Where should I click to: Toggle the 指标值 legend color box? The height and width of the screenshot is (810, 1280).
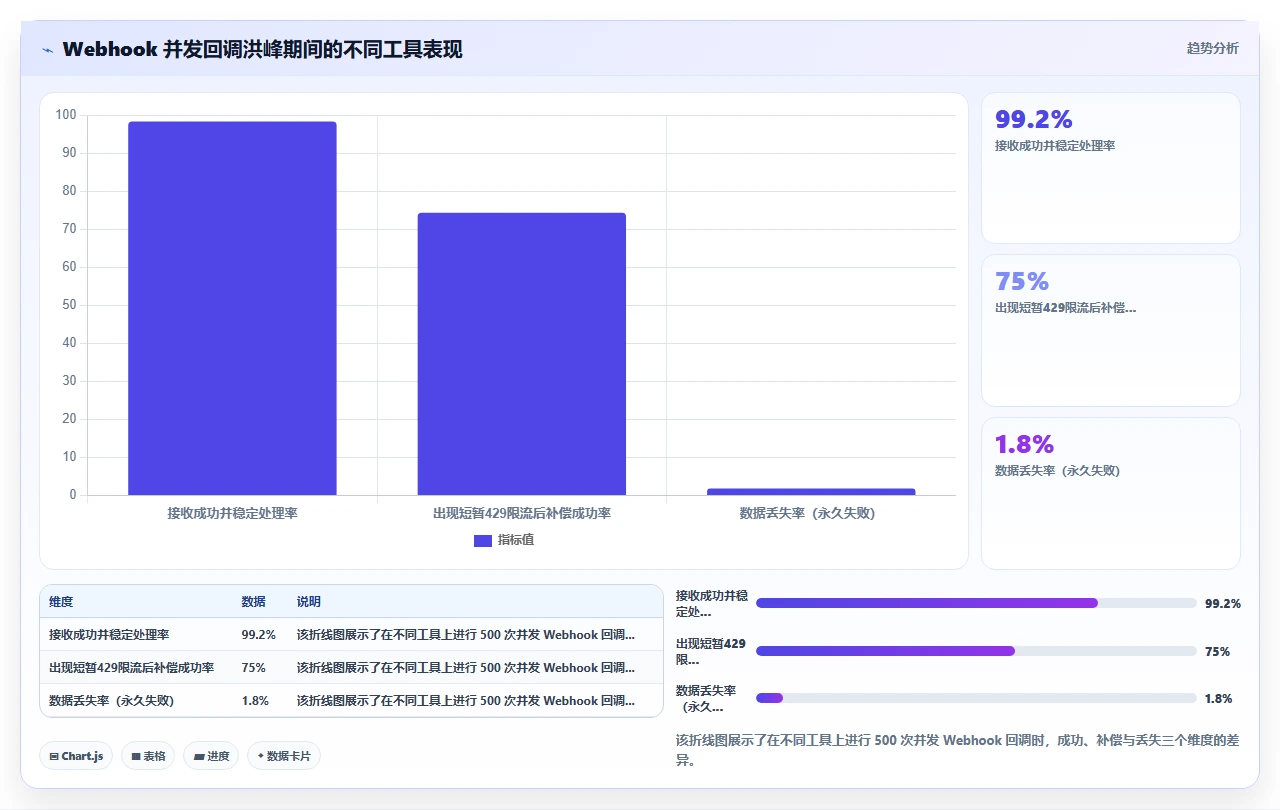(x=483, y=541)
